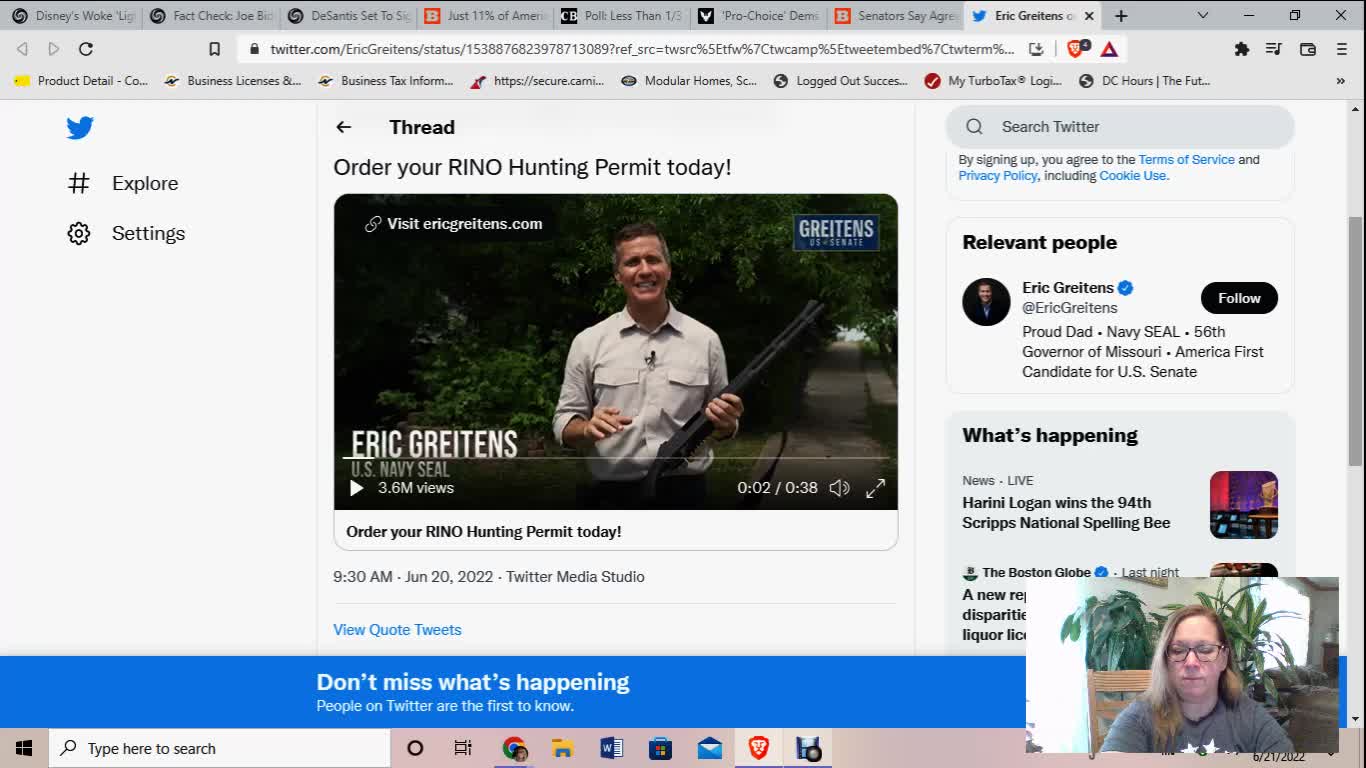The height and width of the screenshot is (768, 1366).
Task: Follow Eric Greitens
Action: pos(1239,298)
